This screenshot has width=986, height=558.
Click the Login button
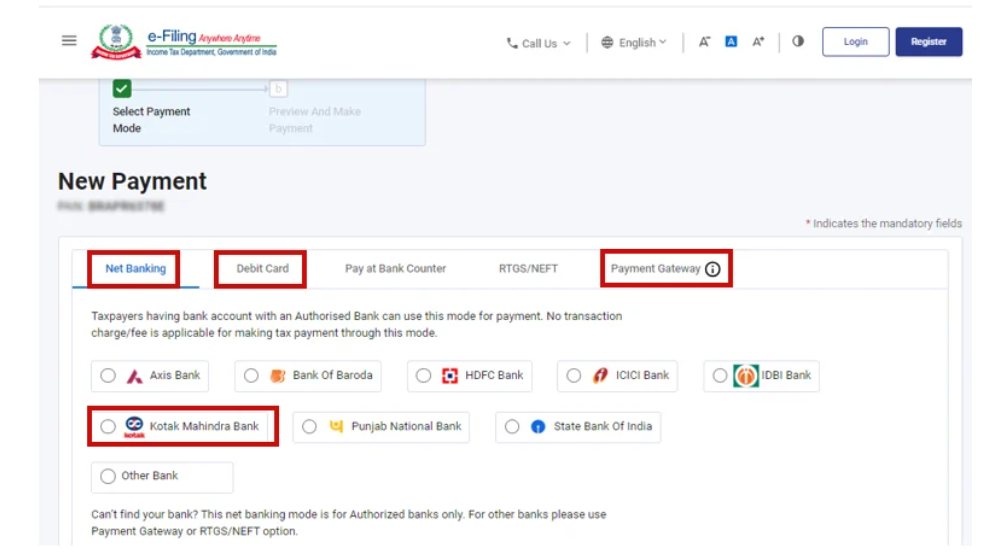coord(855,42)
